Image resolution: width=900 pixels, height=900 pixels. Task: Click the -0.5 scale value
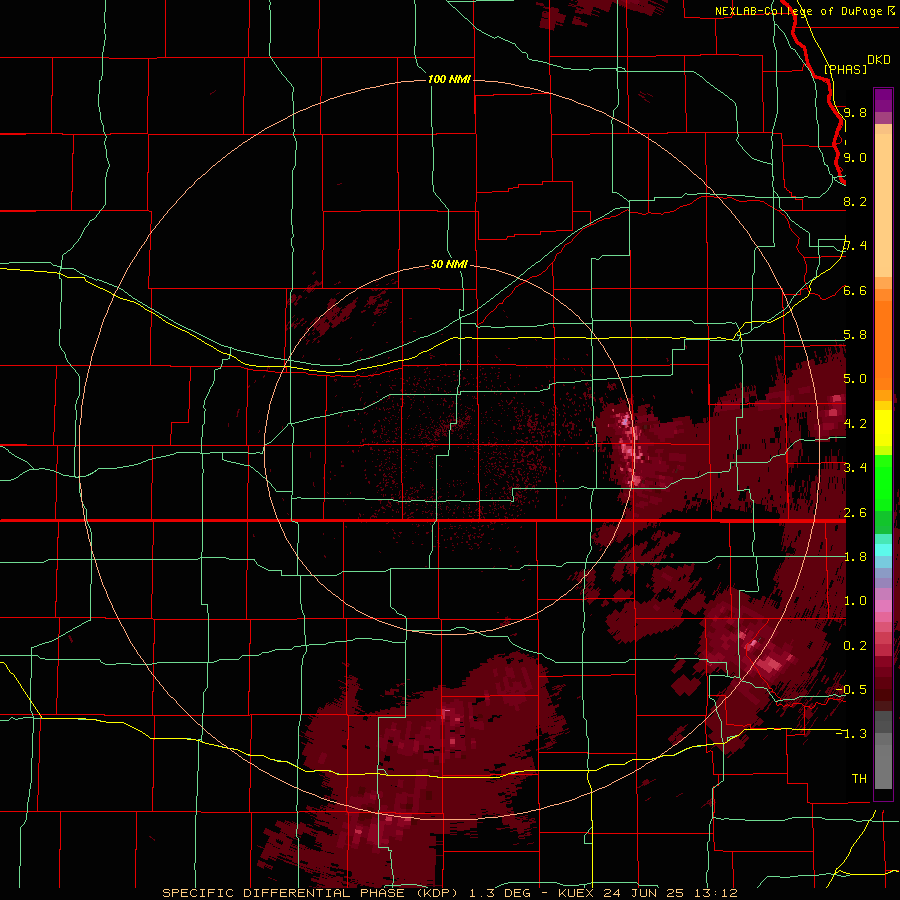pos(851,689)
